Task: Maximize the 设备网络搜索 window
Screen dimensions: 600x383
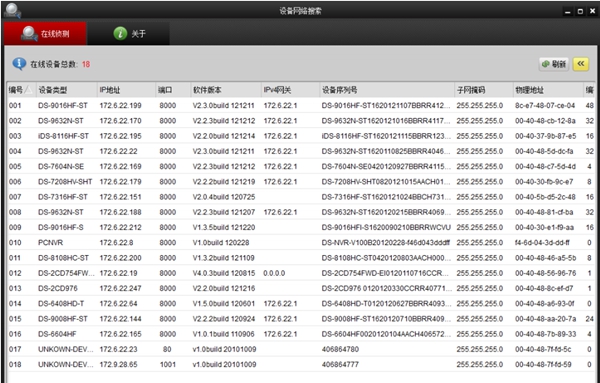Action: 580,11
